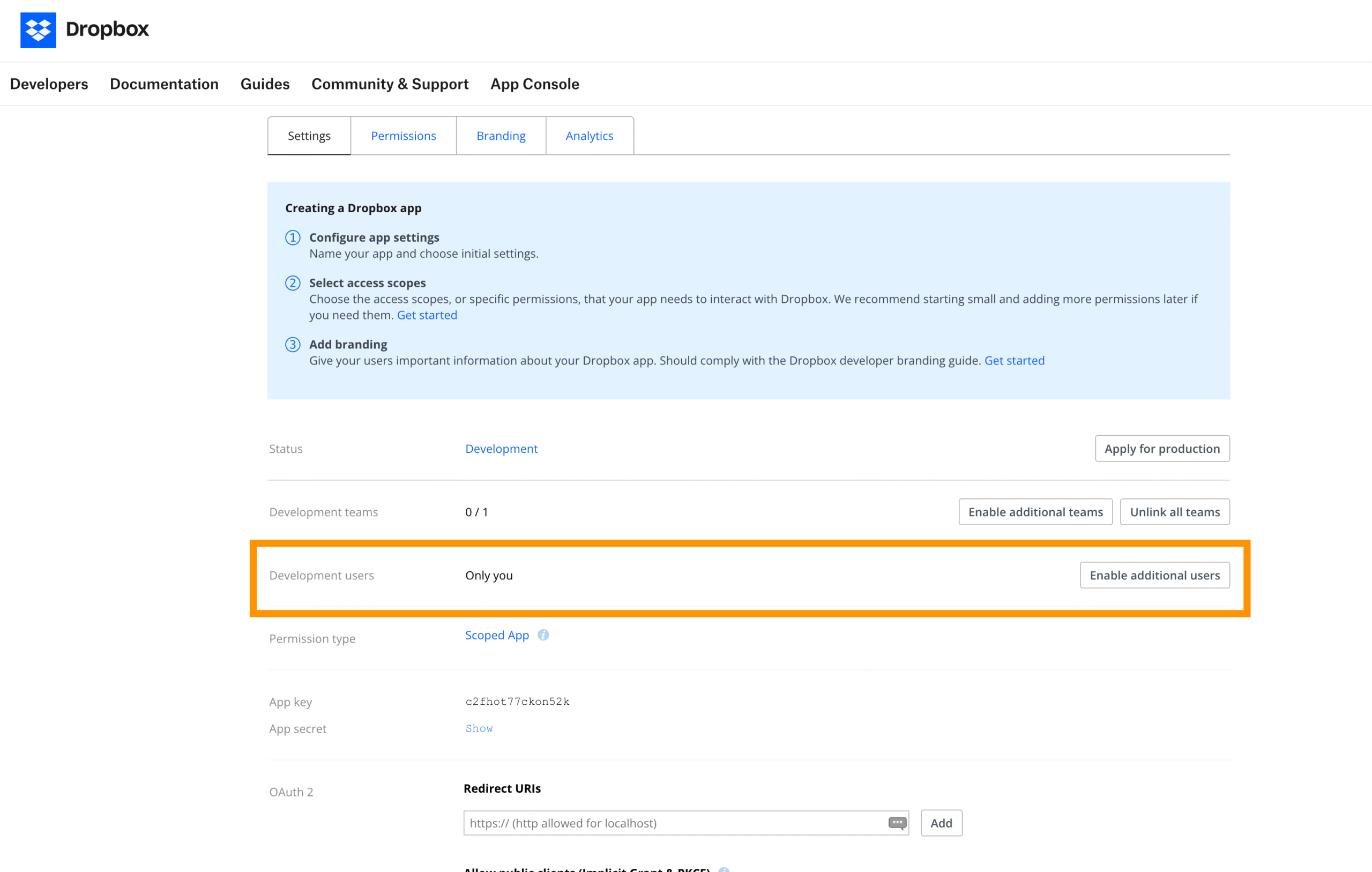Click the 'Permission type' label

coord(312,638)
